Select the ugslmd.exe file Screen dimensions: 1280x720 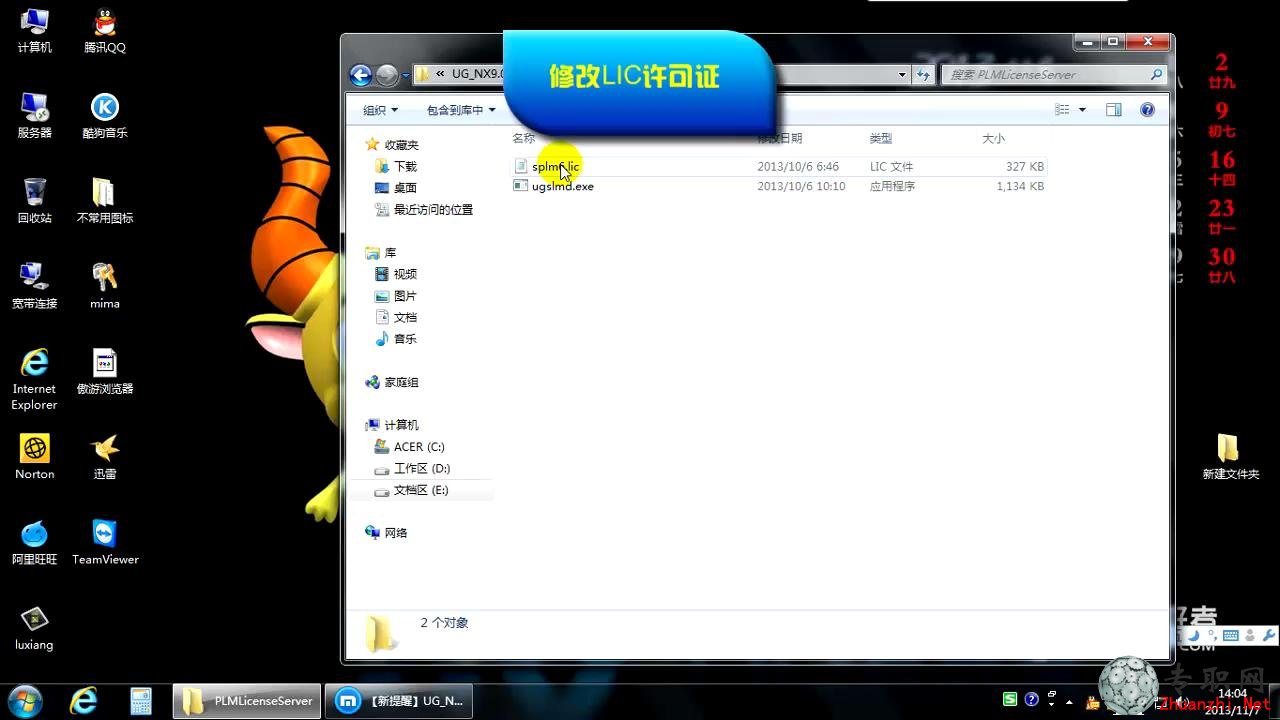pyautogui.click(x=562, y=186)
